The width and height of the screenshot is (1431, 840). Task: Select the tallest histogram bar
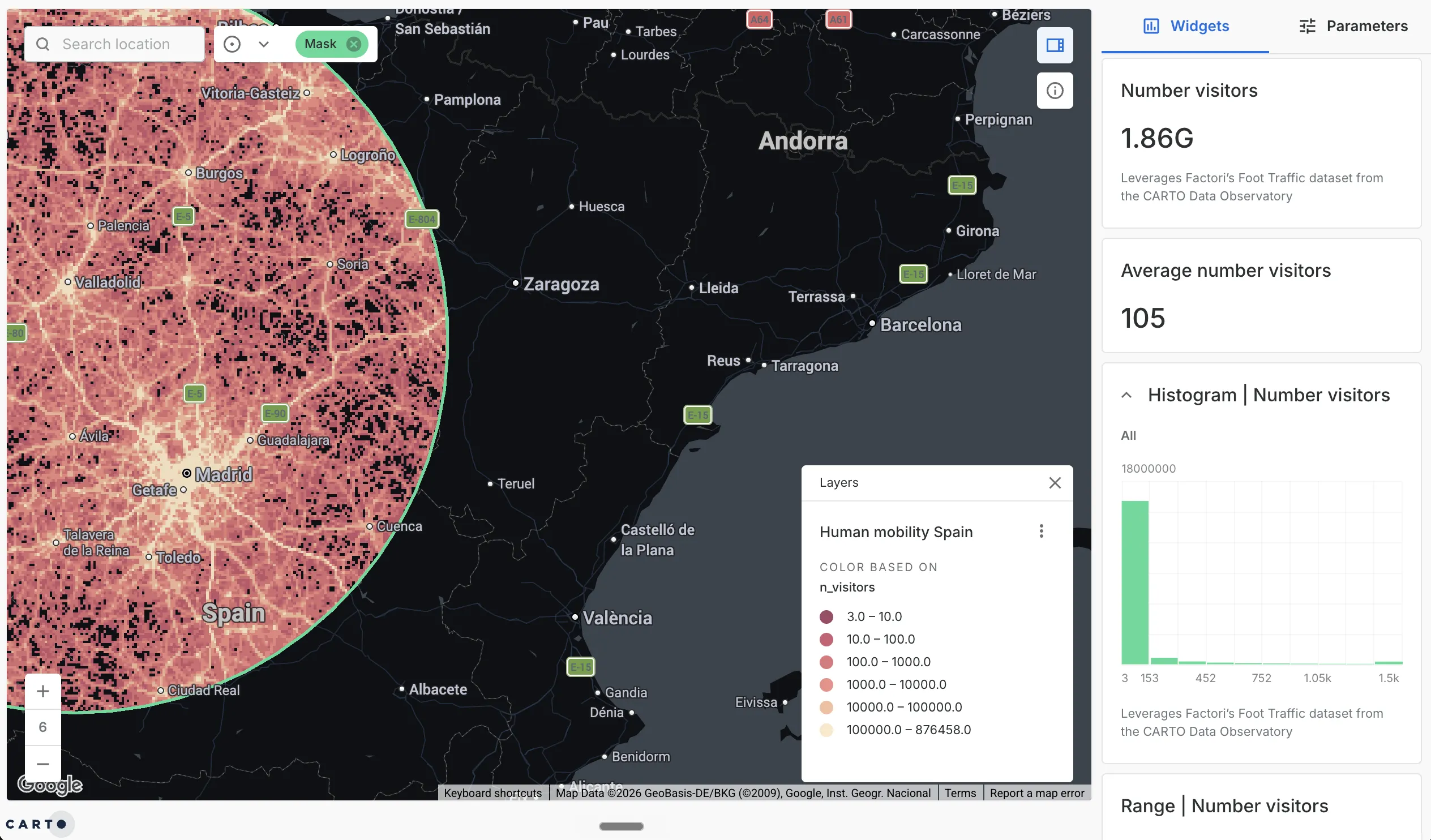click(1134, 582)
